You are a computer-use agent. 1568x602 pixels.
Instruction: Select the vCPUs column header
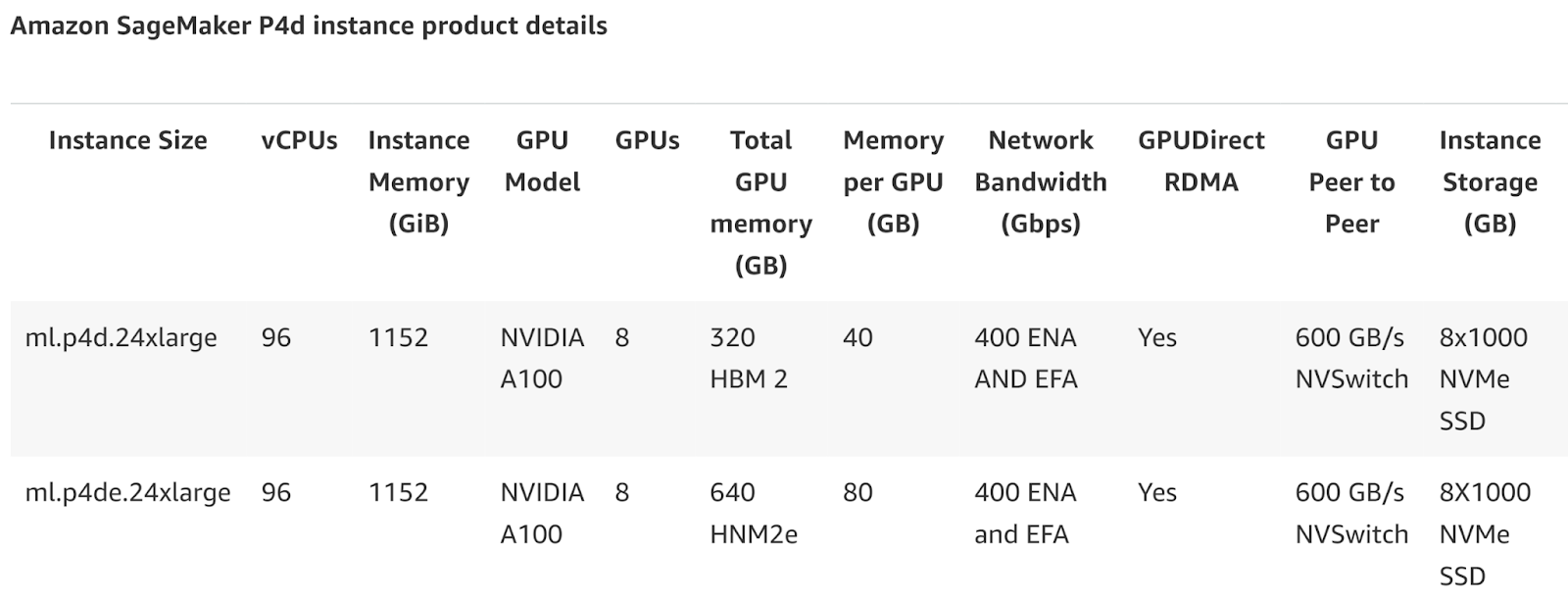point(299,140)
